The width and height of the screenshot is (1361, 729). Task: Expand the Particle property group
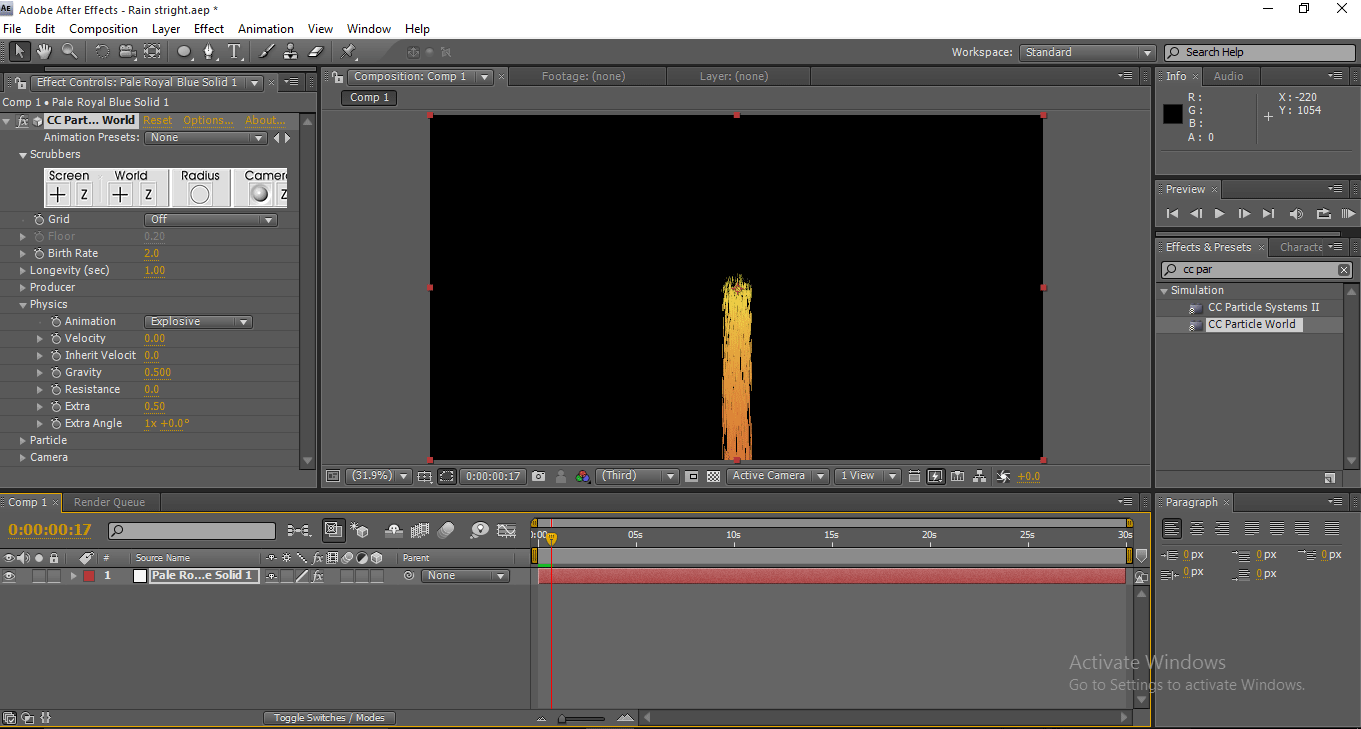tap(22, 441)
